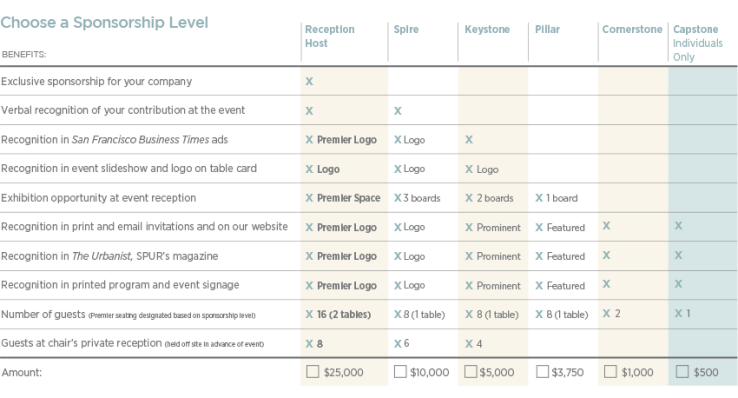Mark the $1,000 Cornerstone checkbox

pos(610,372)
